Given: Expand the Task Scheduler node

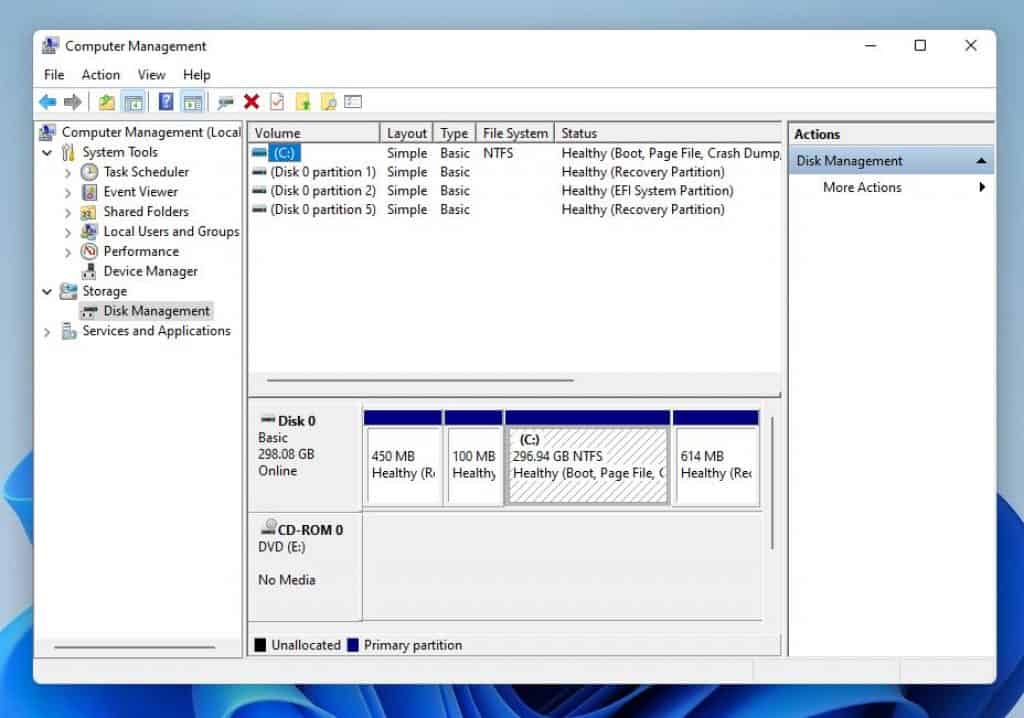Looking at the screenshot, I should tap(68, 173).
